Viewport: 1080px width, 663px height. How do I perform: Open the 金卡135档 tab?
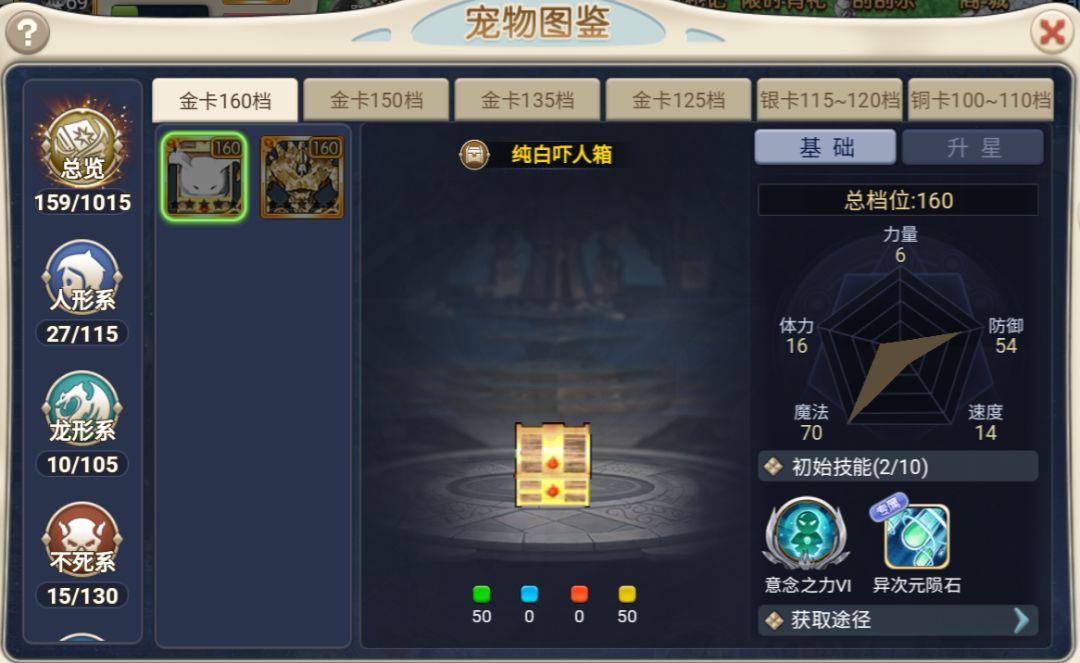click(x=527, y=101)
